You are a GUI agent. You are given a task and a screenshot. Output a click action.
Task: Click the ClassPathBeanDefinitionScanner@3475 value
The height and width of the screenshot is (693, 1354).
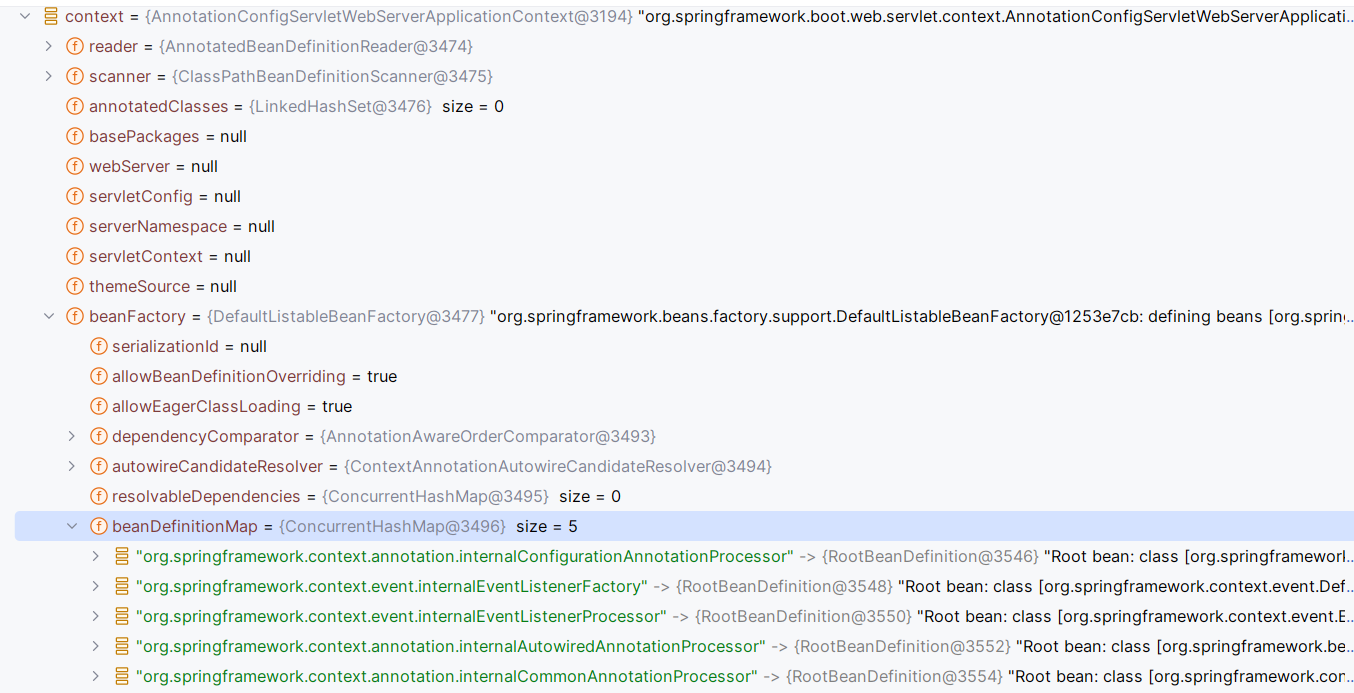(x=332, y=76)
